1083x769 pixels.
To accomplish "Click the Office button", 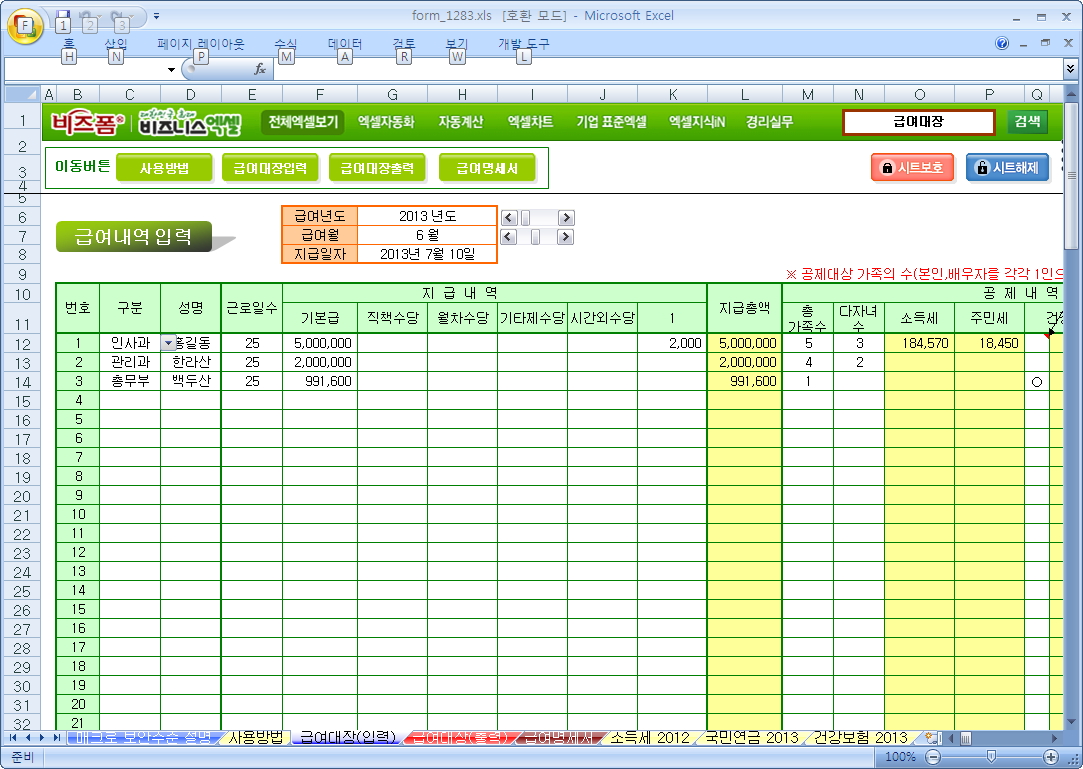I will coord(24,23).
